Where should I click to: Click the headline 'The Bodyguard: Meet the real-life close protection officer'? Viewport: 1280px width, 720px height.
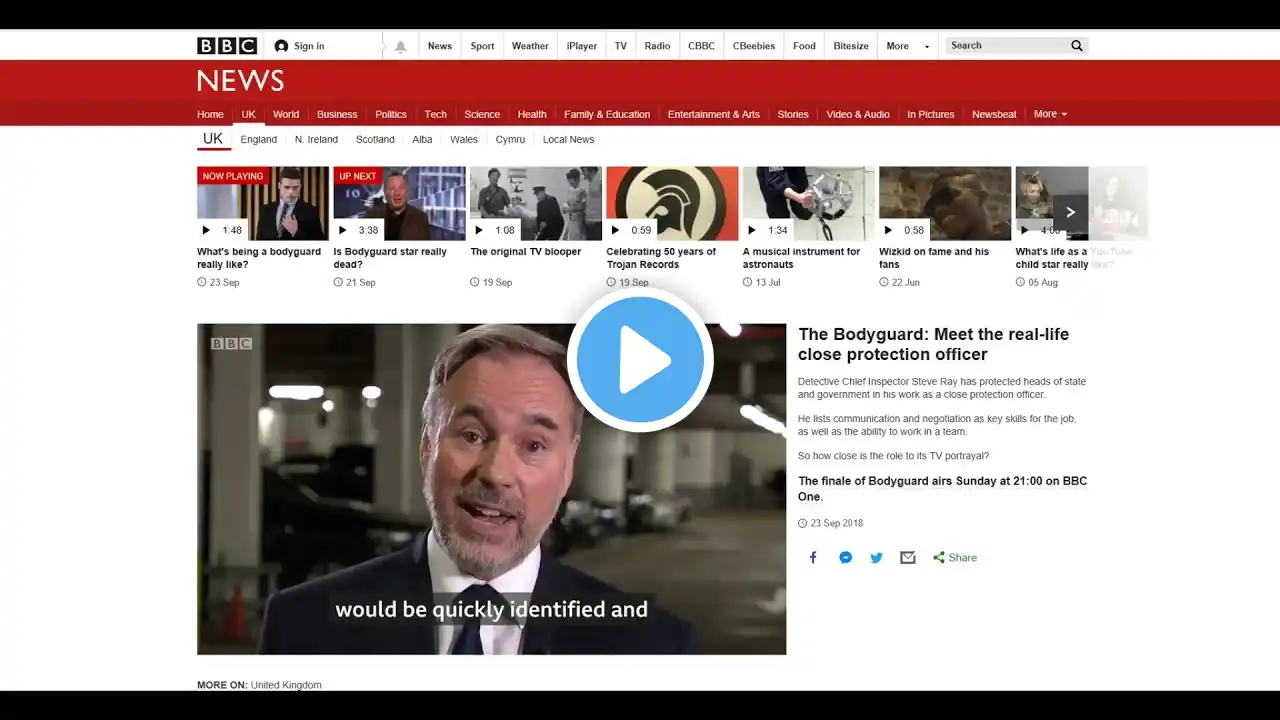933,344
